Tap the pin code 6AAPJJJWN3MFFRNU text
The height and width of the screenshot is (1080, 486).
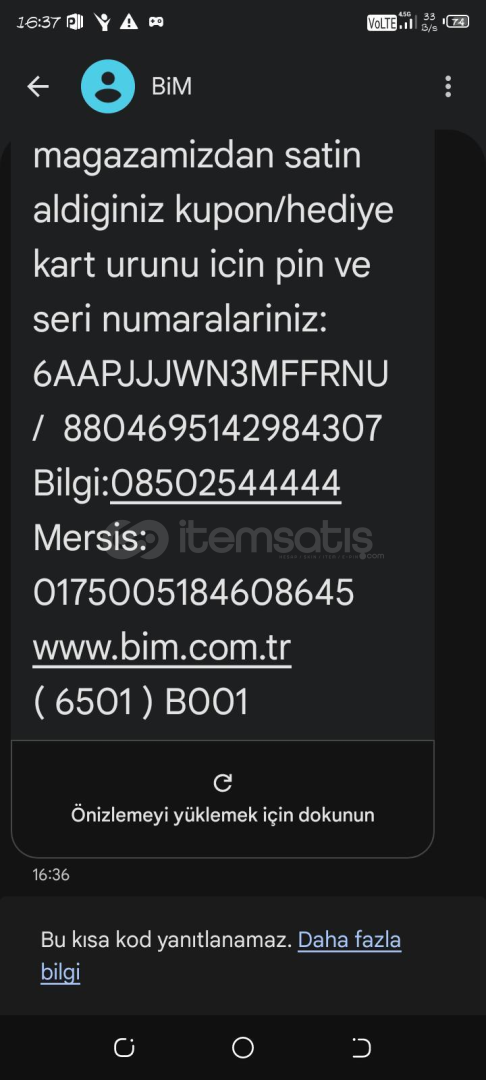[x=211, y=374]
